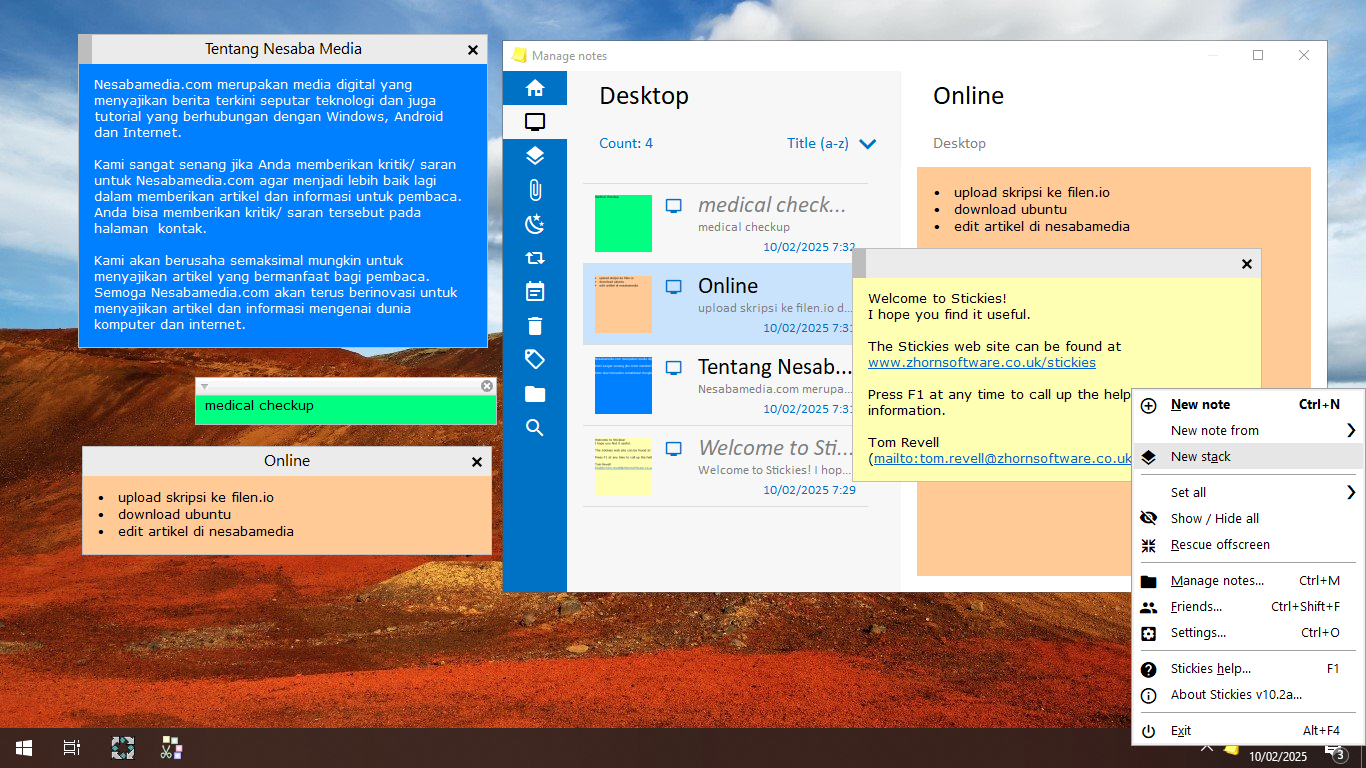Open the Title (a-z) sort dropdown
The image size is (1366, 768).
tap(831, 143)
